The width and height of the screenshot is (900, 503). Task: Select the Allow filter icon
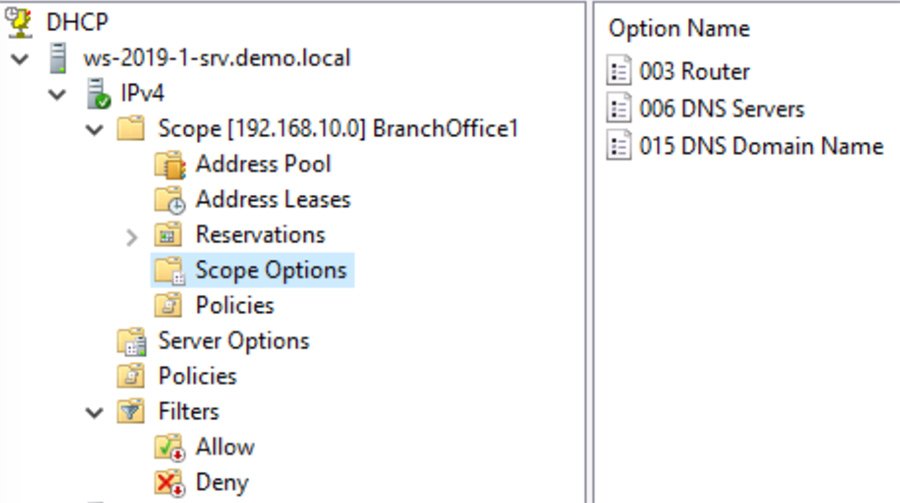pyautogui.click(x=170, y=447)
